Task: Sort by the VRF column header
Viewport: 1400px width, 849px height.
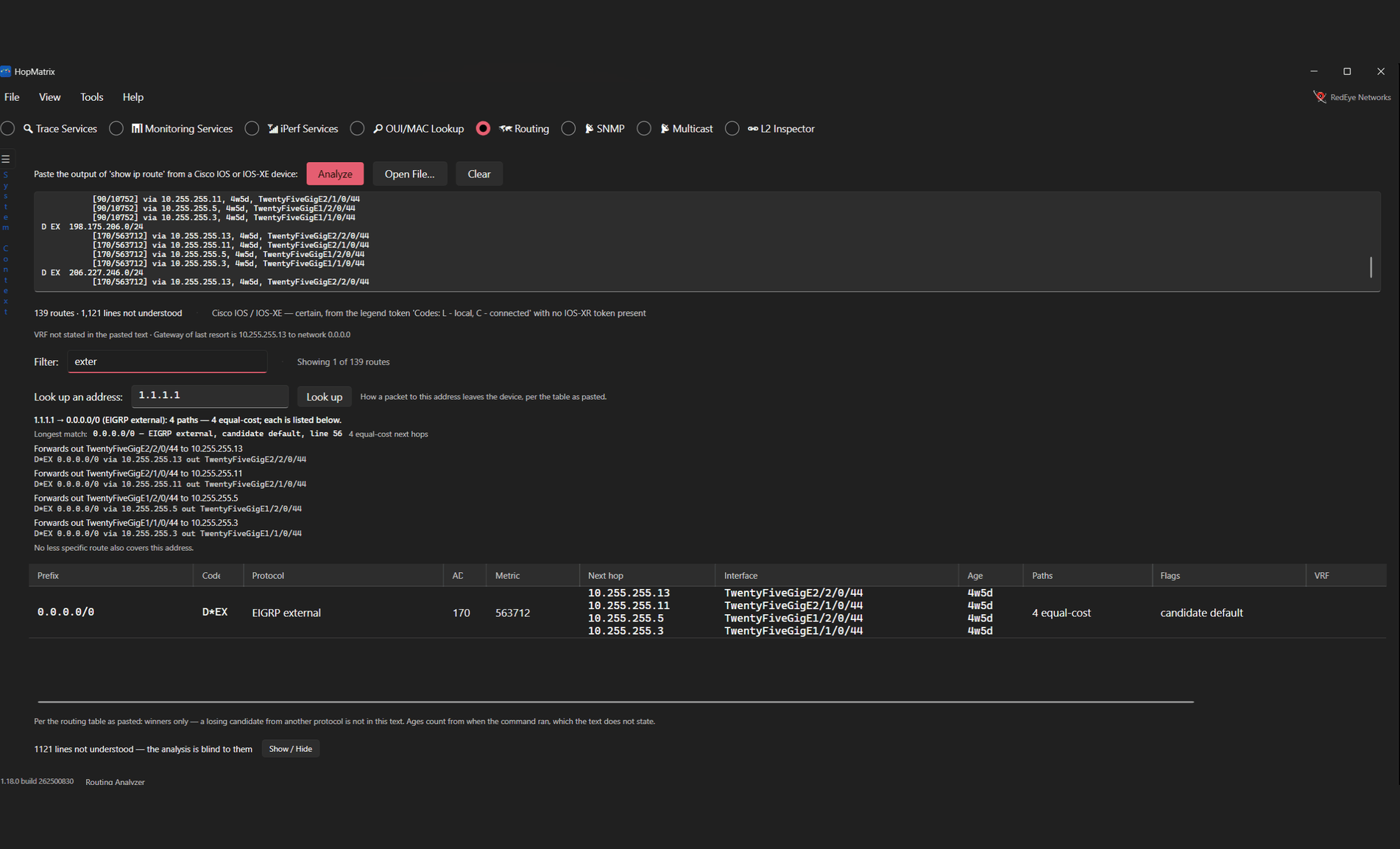Action: pyautogui.click(x=1346, y=576)
